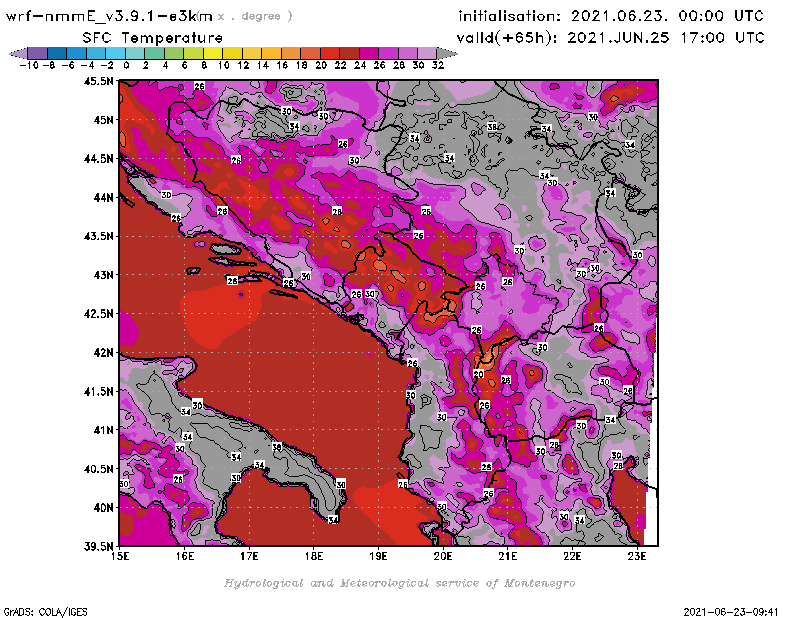Click the 24 to 26 magenta legend swatch

tap(368, 53)
